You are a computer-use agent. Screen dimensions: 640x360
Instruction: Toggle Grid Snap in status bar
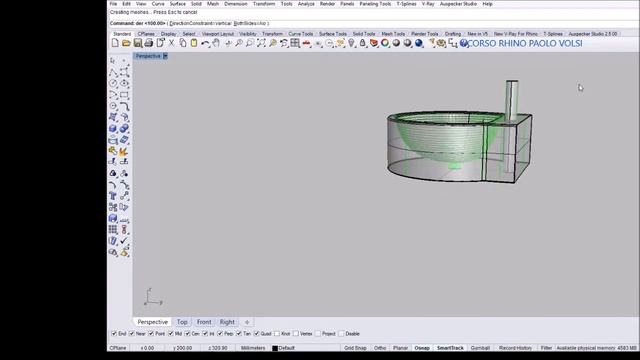click(355, 348)
